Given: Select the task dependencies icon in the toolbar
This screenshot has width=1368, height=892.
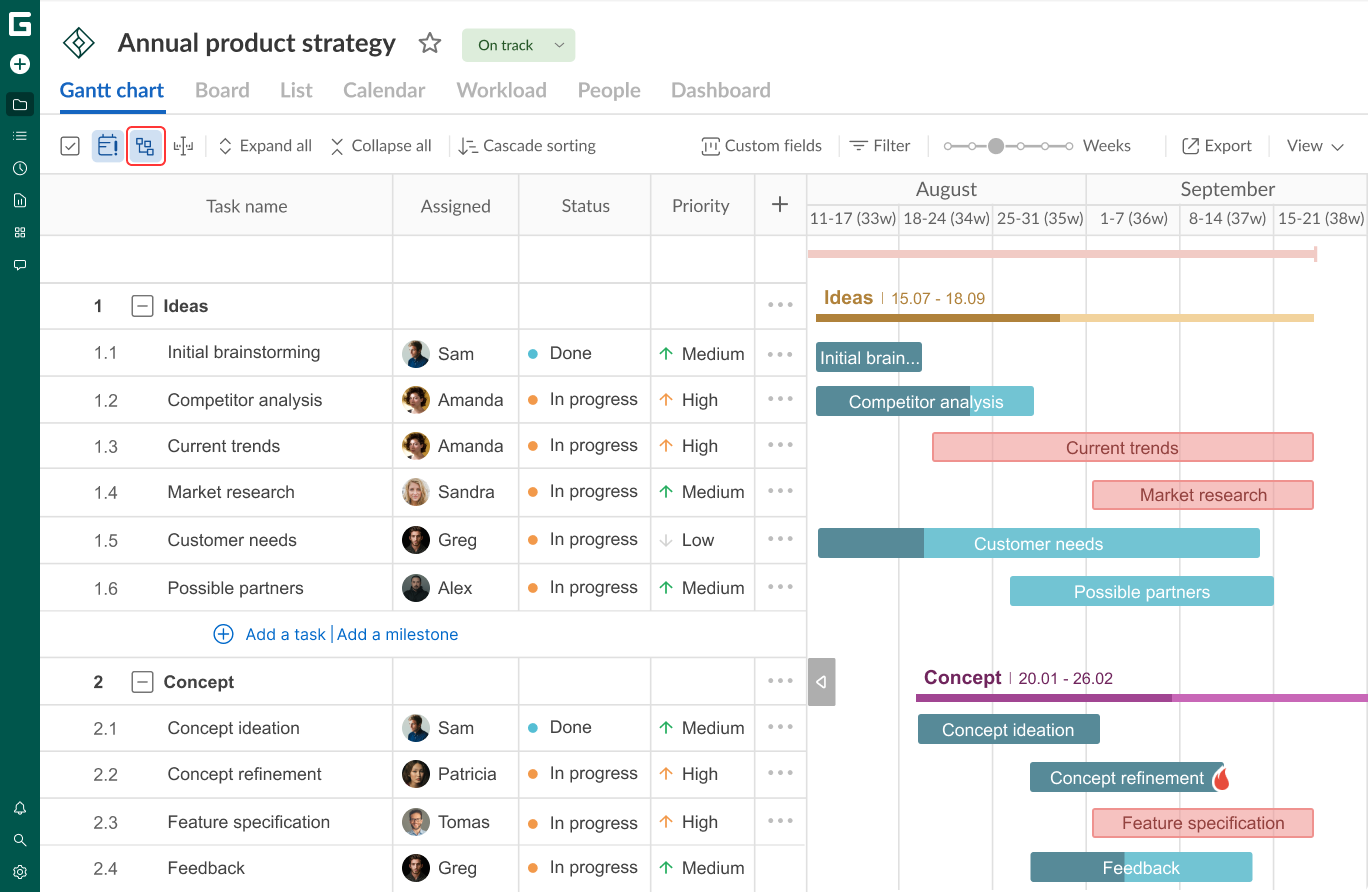Looking at the screenshot, I should pos(145,145).
